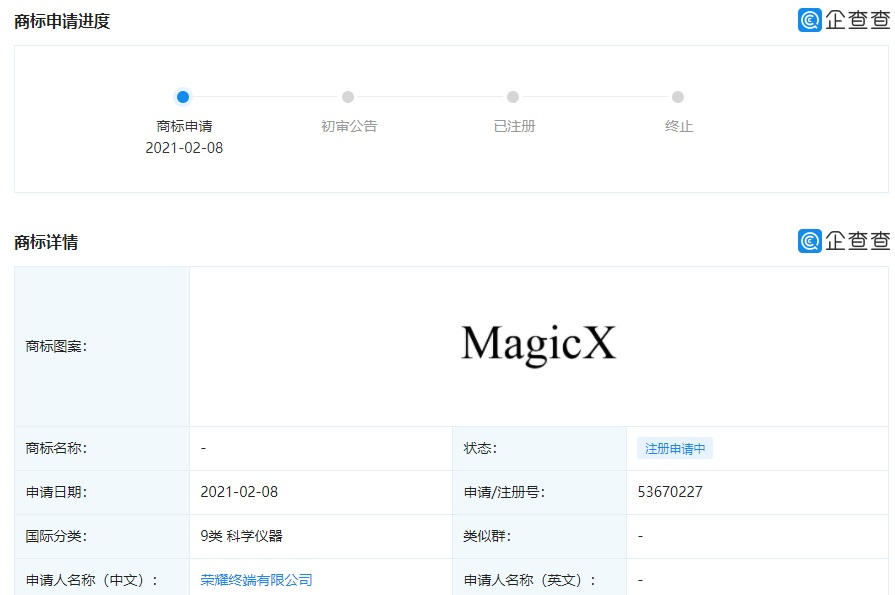Screen dimensions: 895x595
Task: Click the MagicX trademark image
Action: click(x=538, y=344)
